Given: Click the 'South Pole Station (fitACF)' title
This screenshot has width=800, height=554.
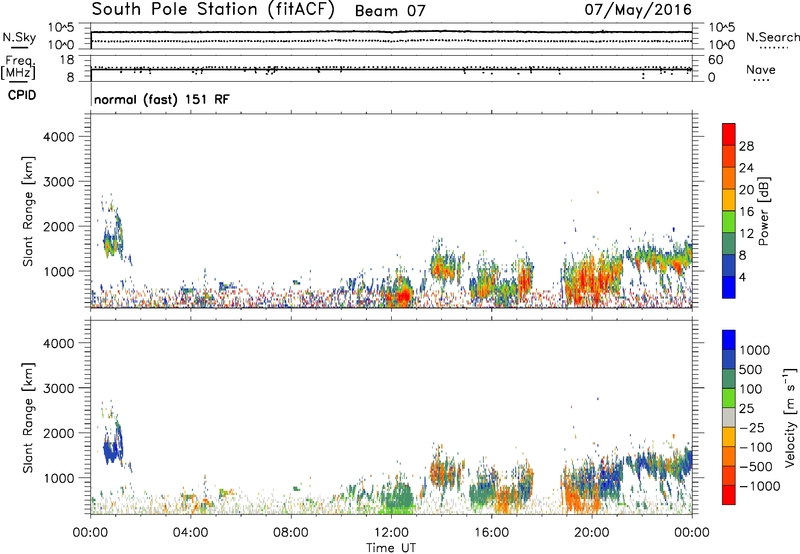Looking at the screenshot, I should click(213, 10).
